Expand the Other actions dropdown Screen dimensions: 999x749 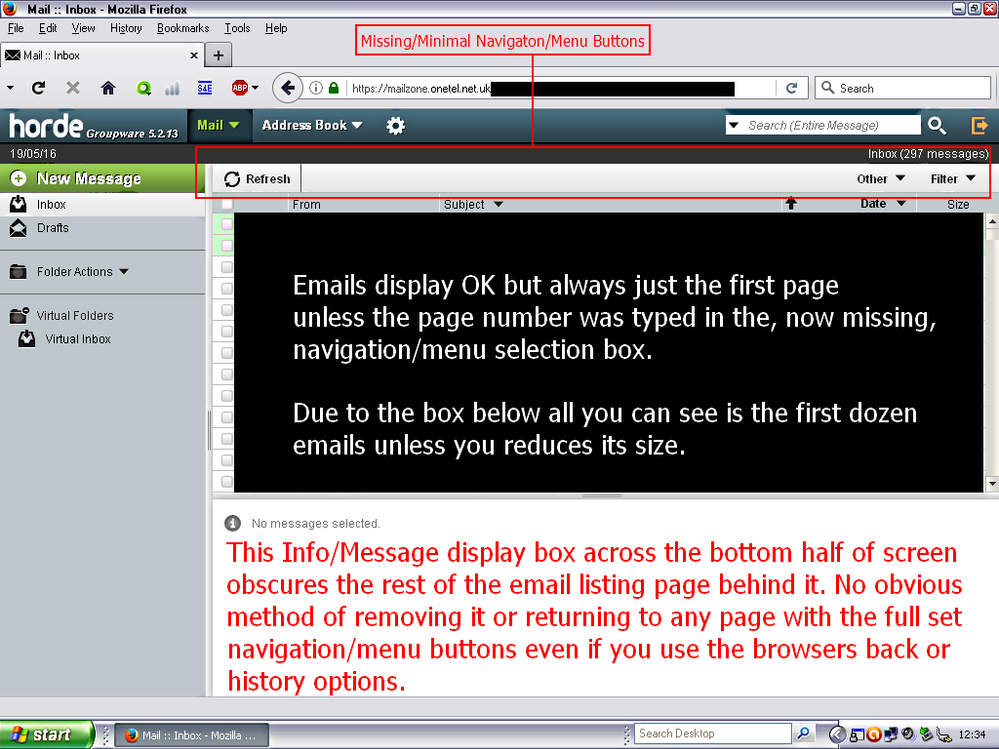click(880, 179)
